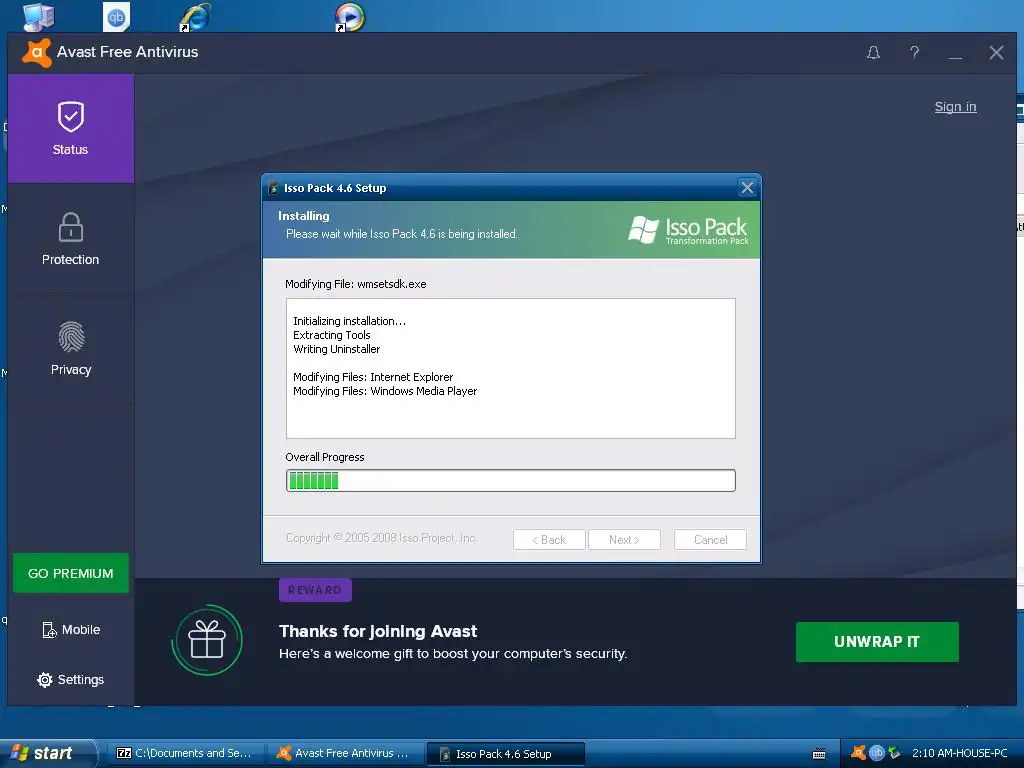The width and height of the screenshot is (1024, 768).
Task: Open the Mobile section
Action: (71, 630)
